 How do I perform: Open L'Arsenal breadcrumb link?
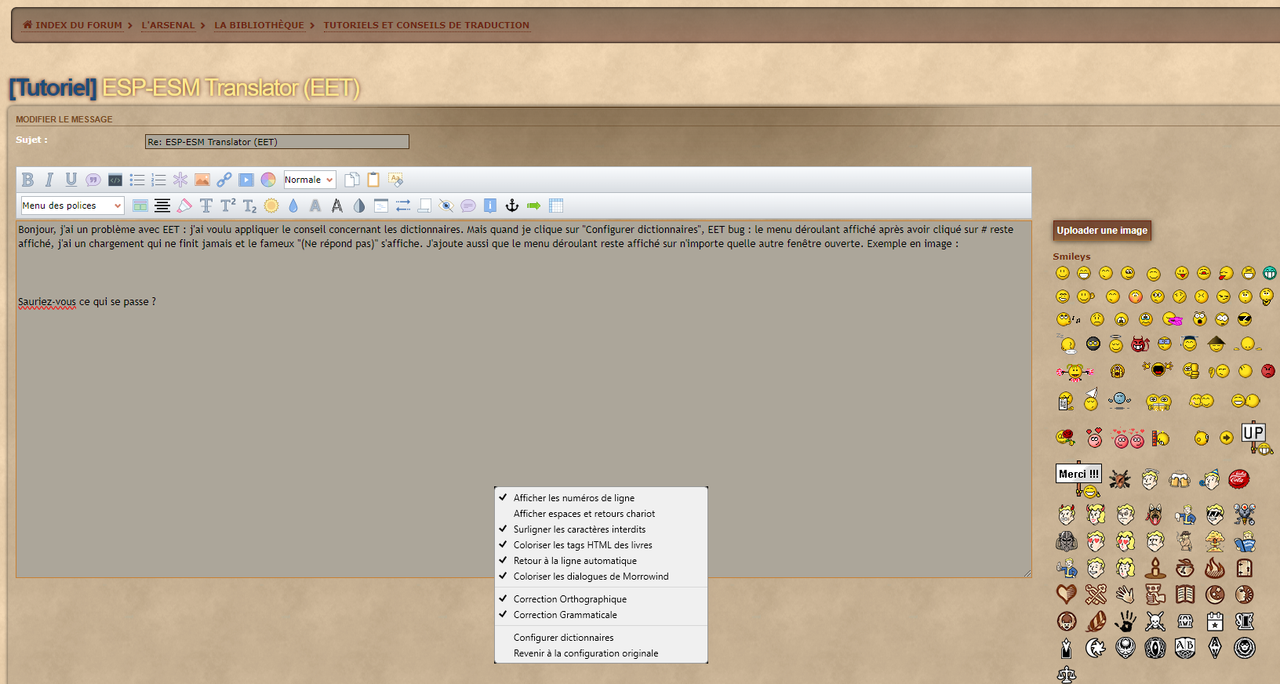(x=168, y=25)
